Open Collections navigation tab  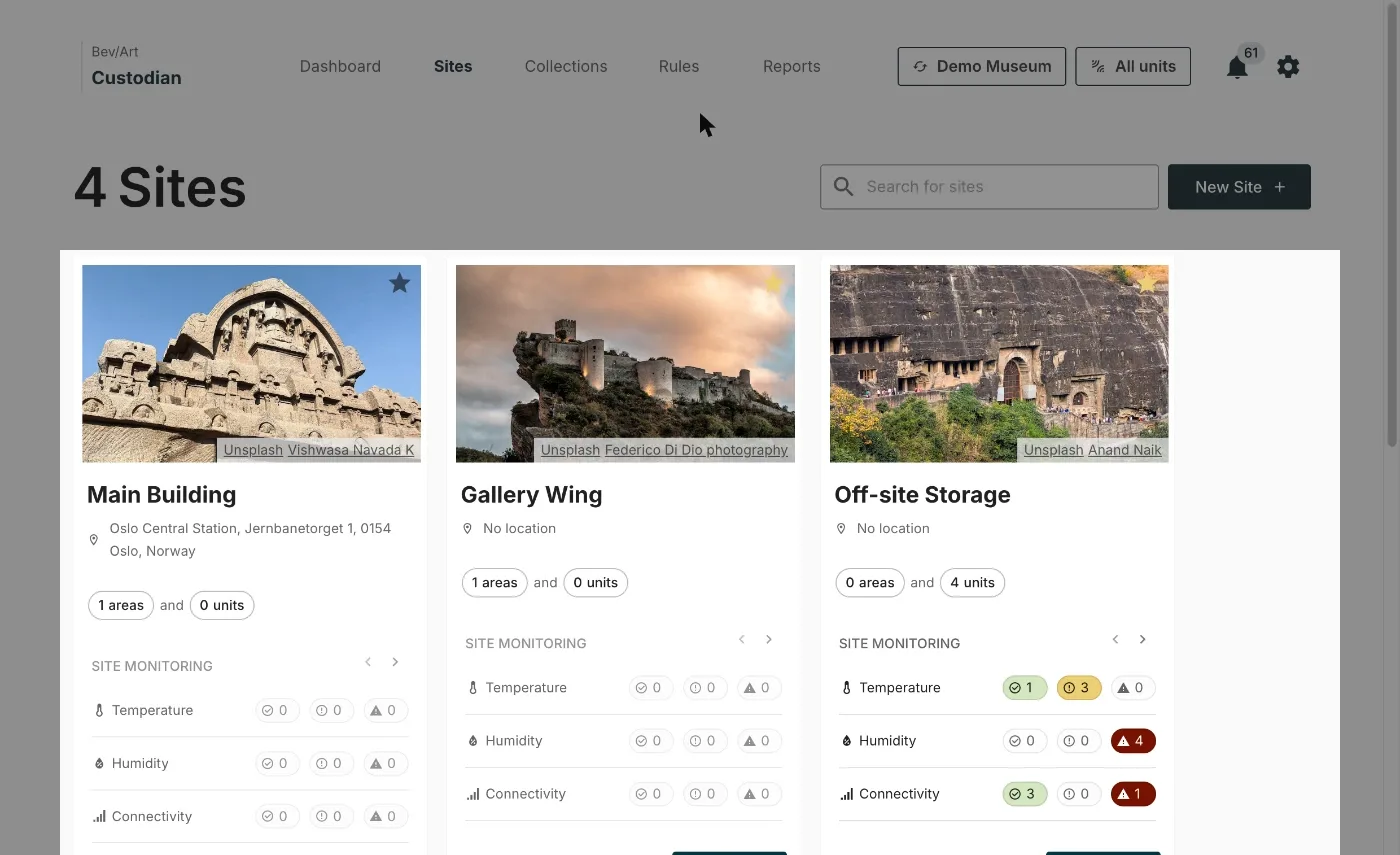566,66
